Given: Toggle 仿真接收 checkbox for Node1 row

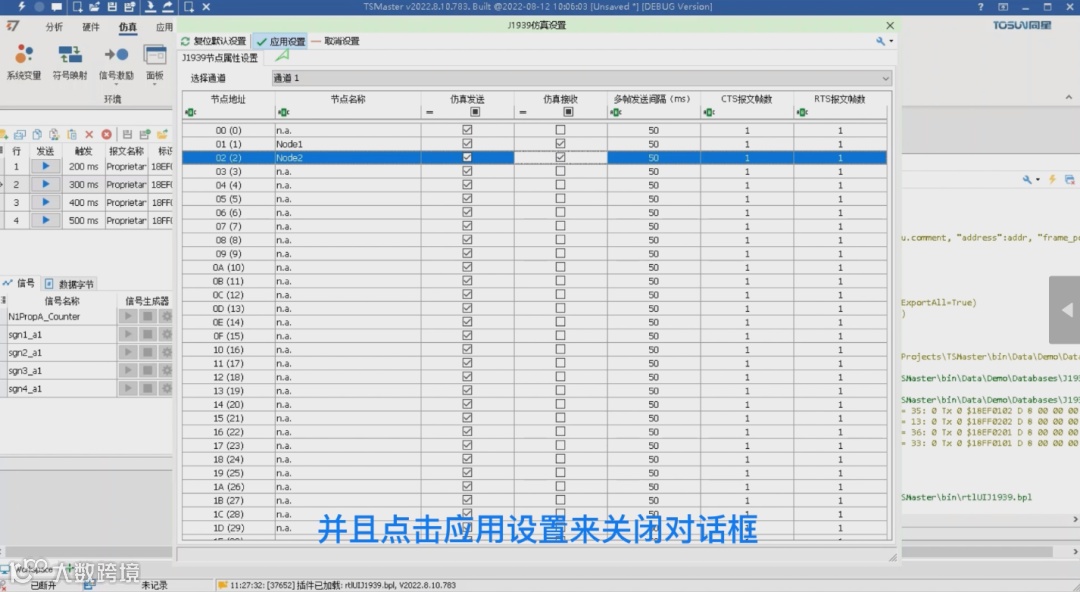Looking at the screenshot, I should (560, 143).
